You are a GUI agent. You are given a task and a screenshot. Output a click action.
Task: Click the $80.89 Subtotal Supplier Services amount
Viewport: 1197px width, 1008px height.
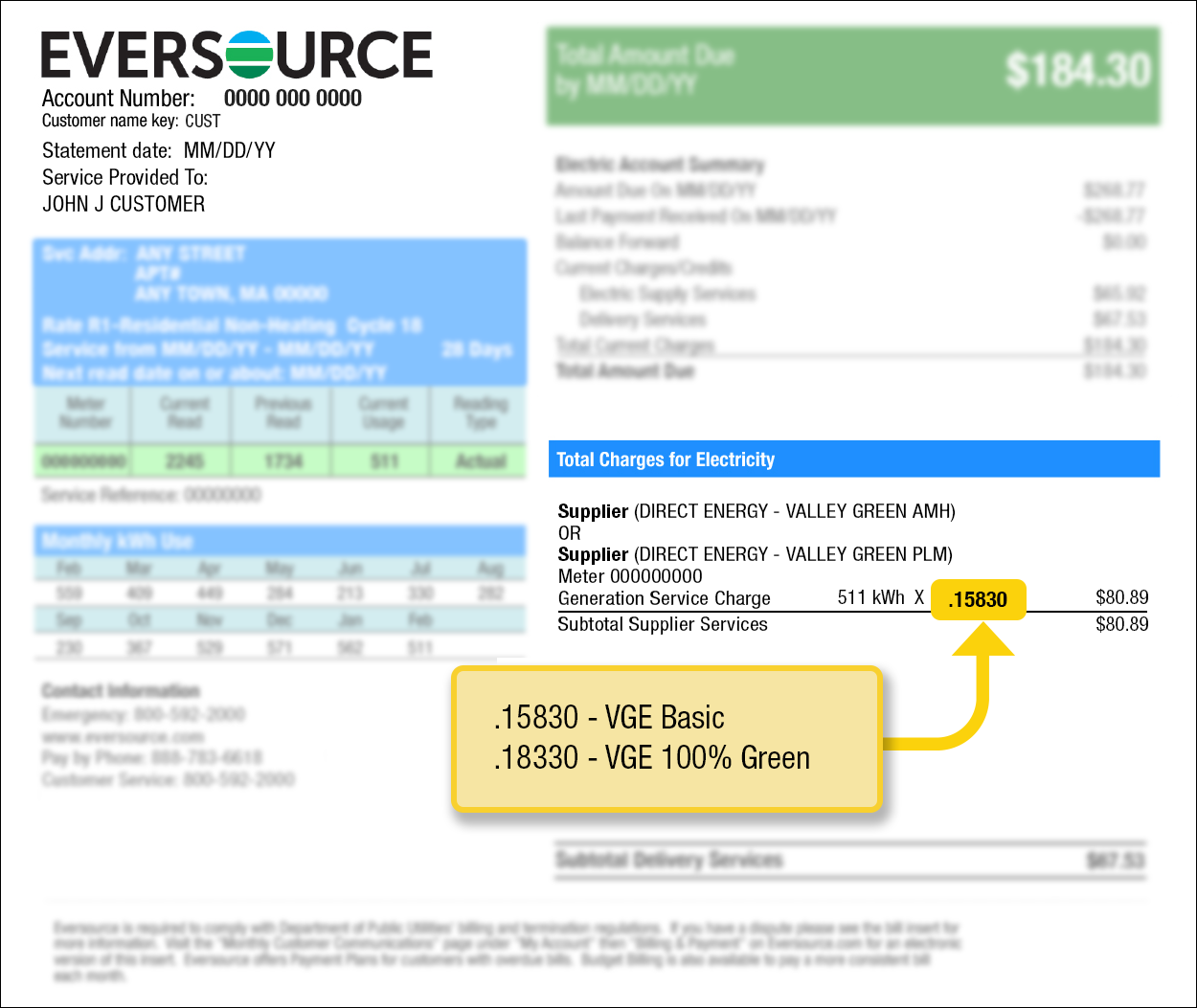coord(1122,625)
